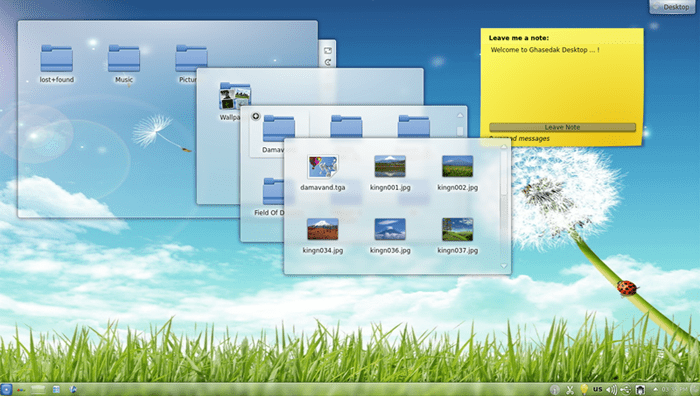The height and width of the screenshot is (396, 700).
Task: Click the Leave Note button
Action: tap(562, 127)
